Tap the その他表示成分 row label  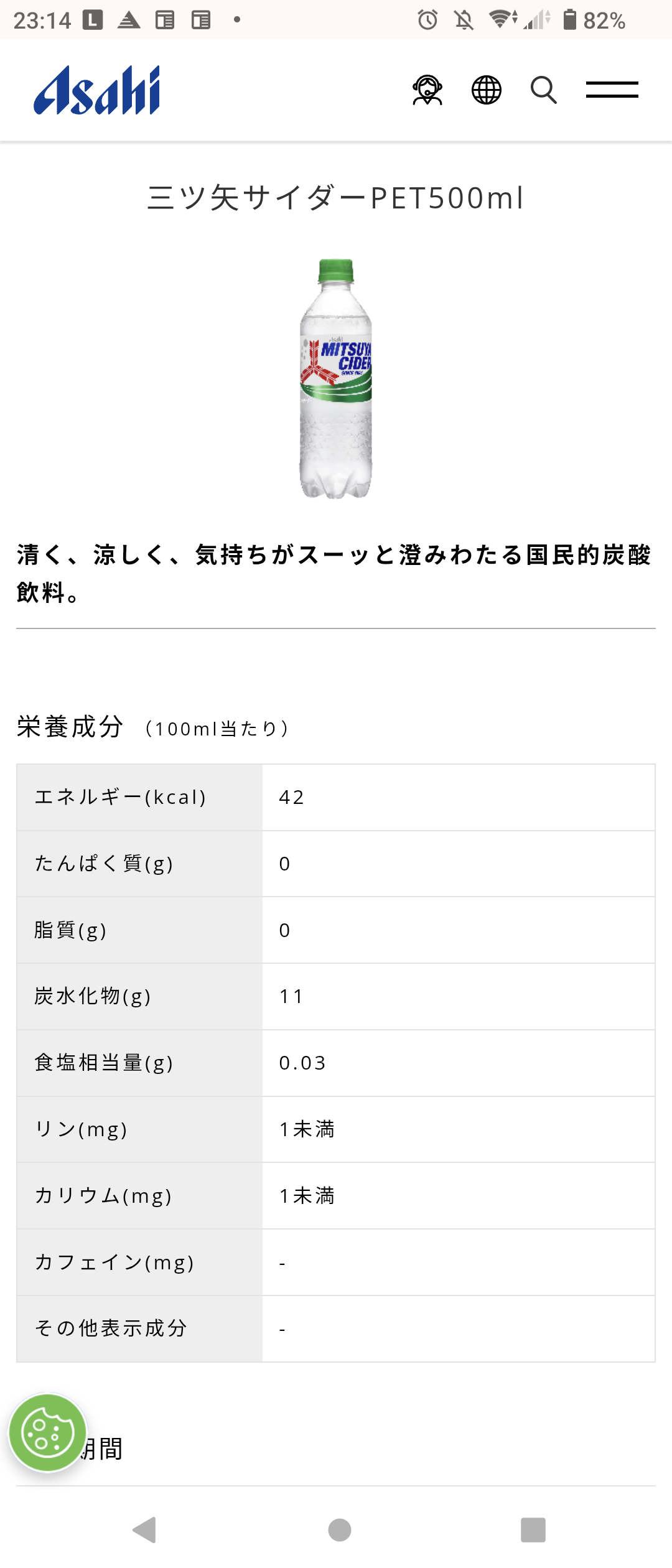[111, 1328]
